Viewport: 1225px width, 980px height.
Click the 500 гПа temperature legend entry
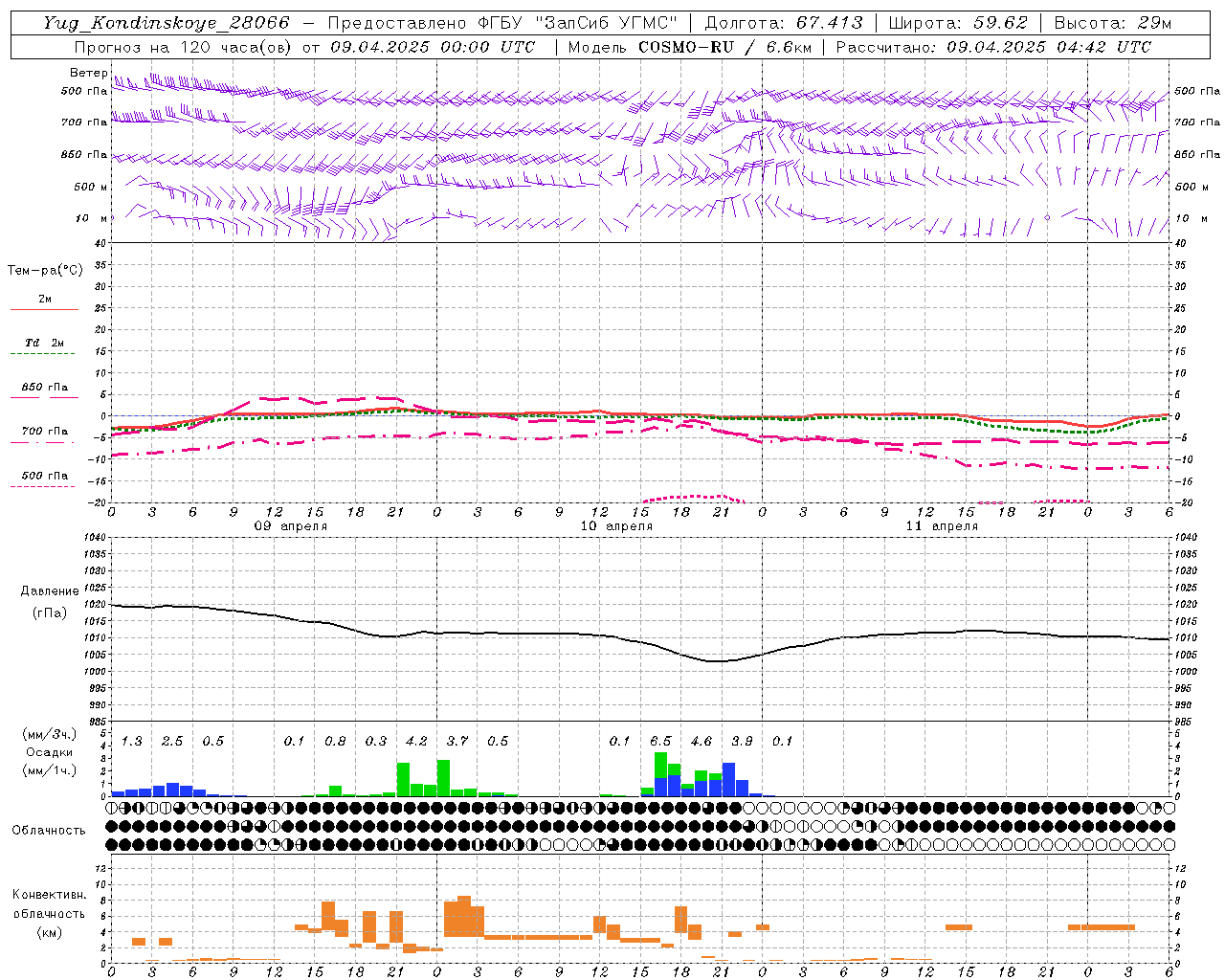pos(44,476)
